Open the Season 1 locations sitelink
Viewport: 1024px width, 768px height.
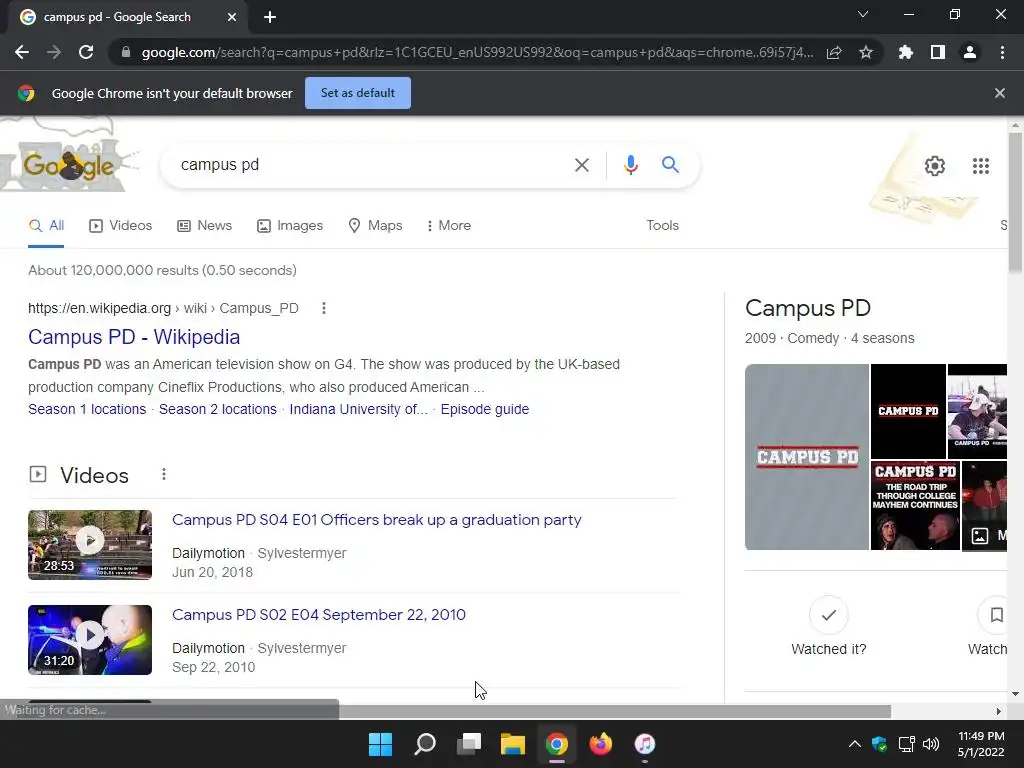click(87, 409)
